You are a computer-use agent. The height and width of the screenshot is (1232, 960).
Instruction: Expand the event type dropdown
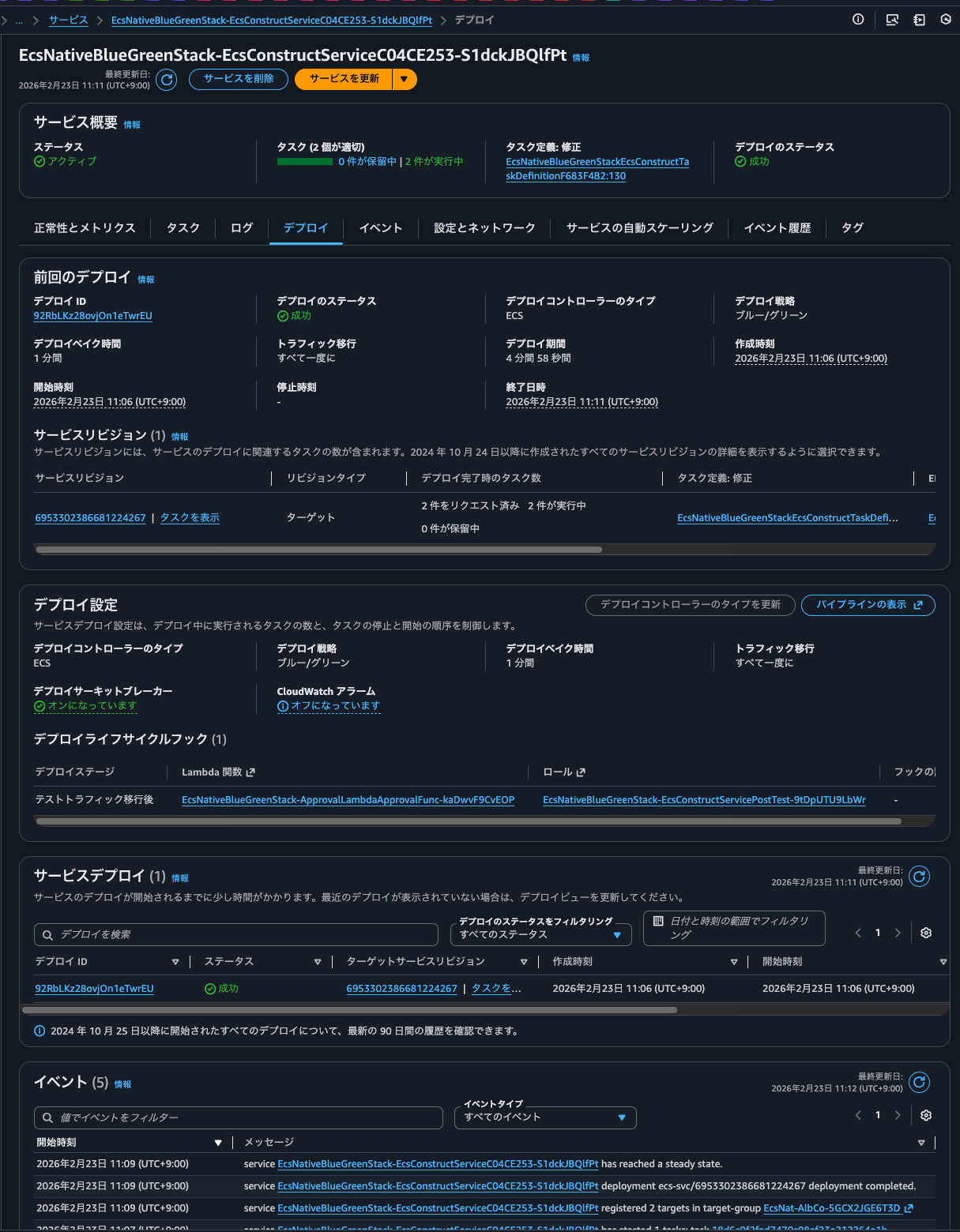pyautogui.click(x=545, y=1117)
